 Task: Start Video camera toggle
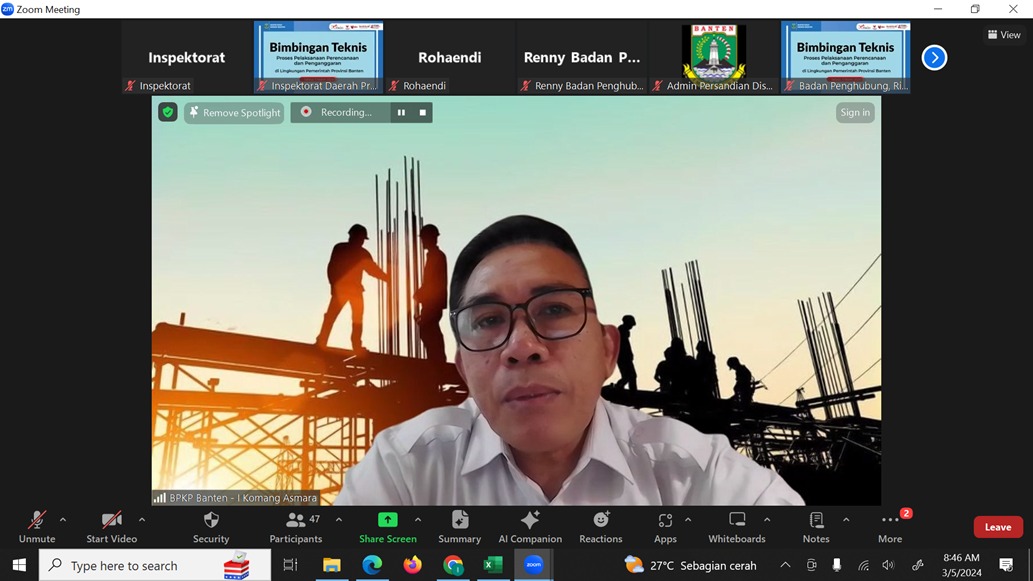coord(111,527)
